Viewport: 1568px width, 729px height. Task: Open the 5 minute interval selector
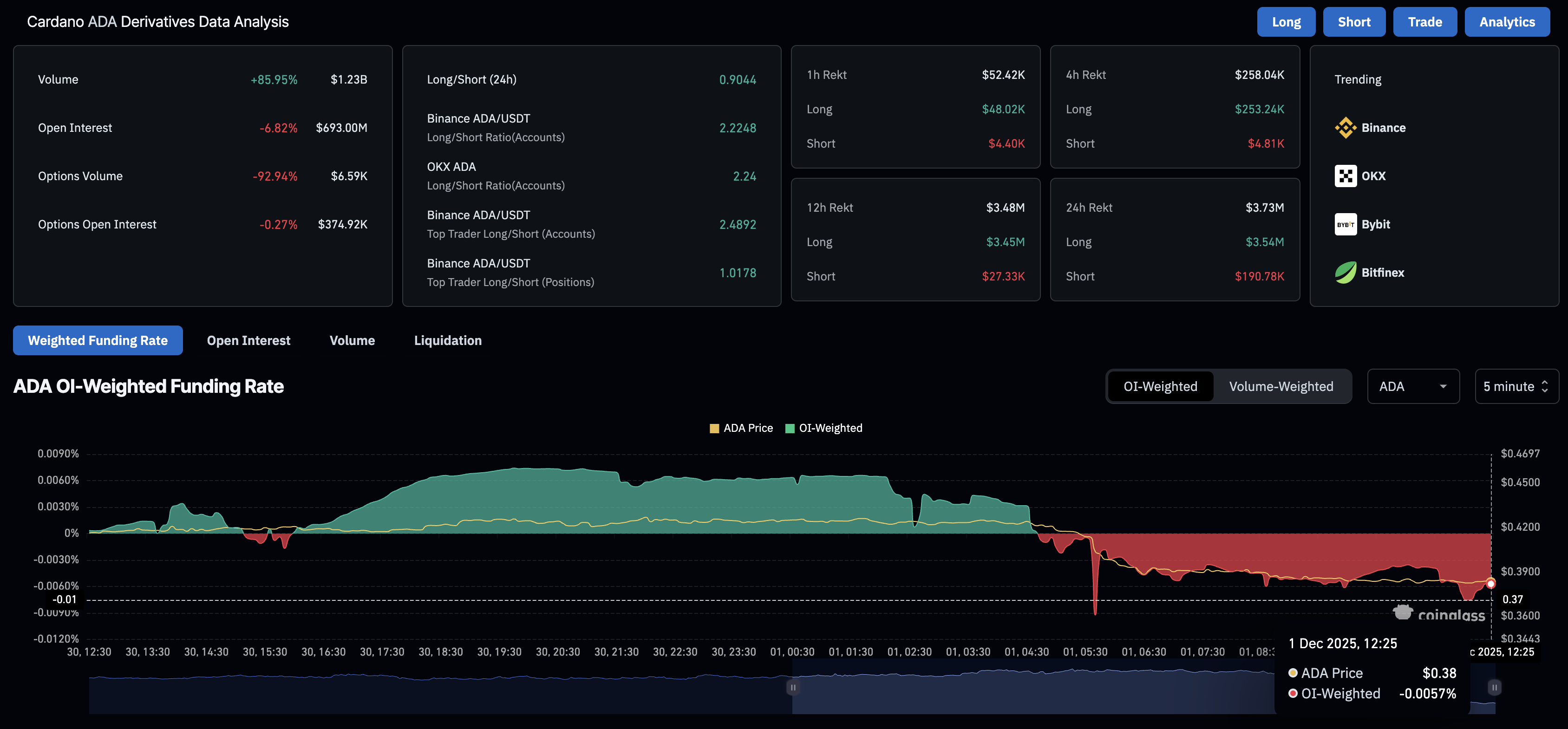coord(1509,386)
